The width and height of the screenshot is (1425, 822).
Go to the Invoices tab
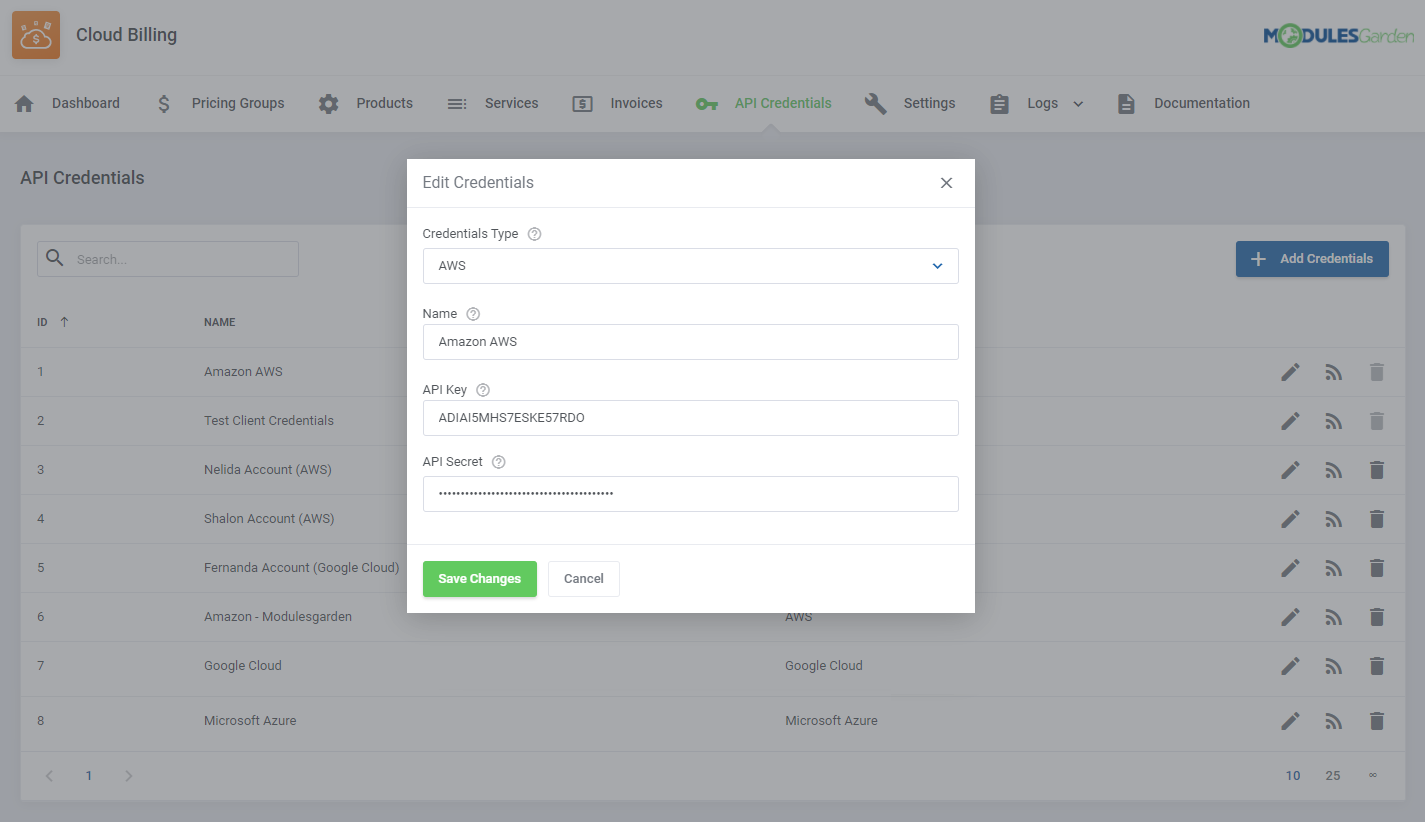[617, 103]
